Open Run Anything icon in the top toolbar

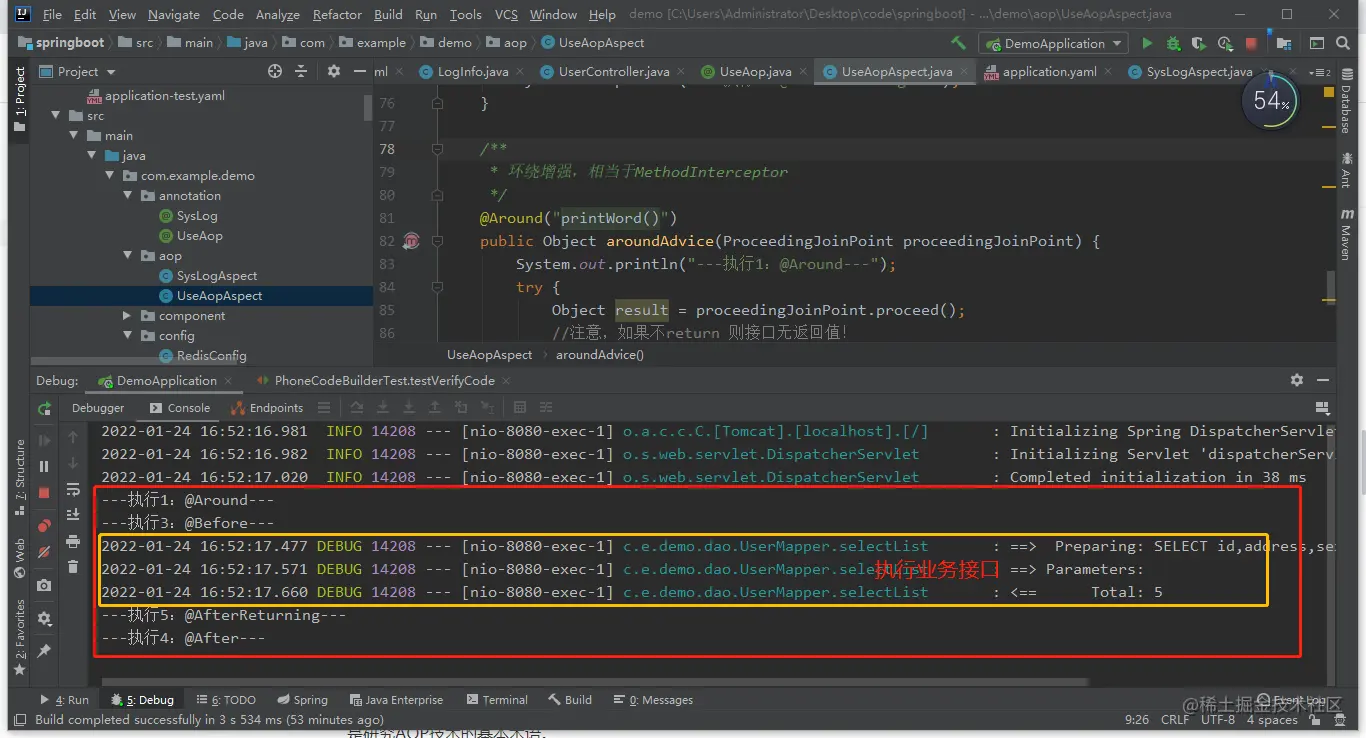click(1317, 43)
